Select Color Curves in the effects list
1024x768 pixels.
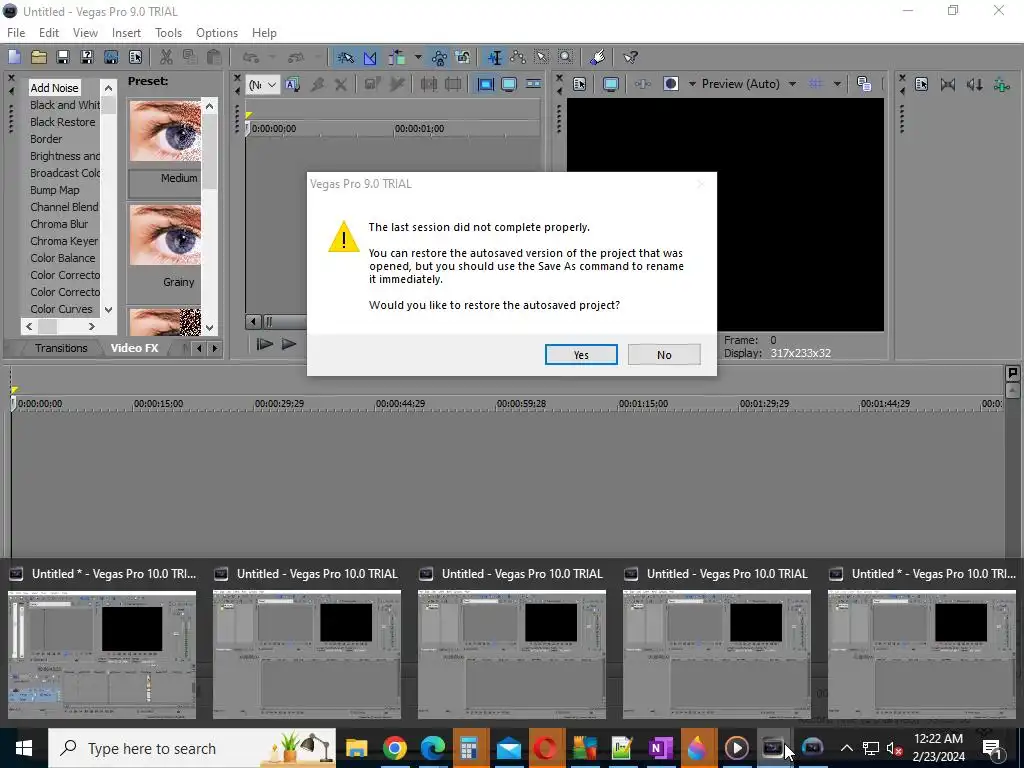click(61, 309)
